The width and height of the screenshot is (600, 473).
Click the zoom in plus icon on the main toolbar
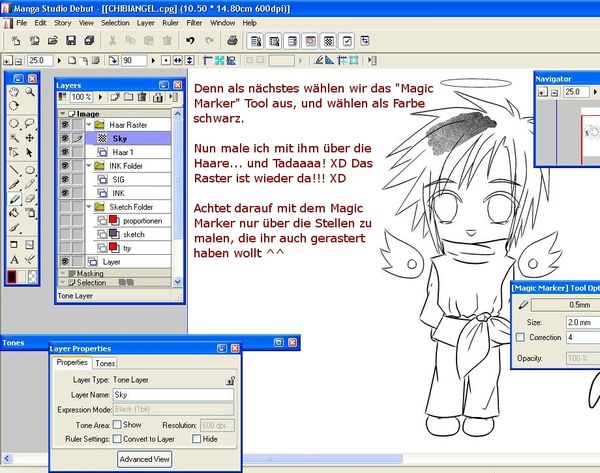coord(8,60)
